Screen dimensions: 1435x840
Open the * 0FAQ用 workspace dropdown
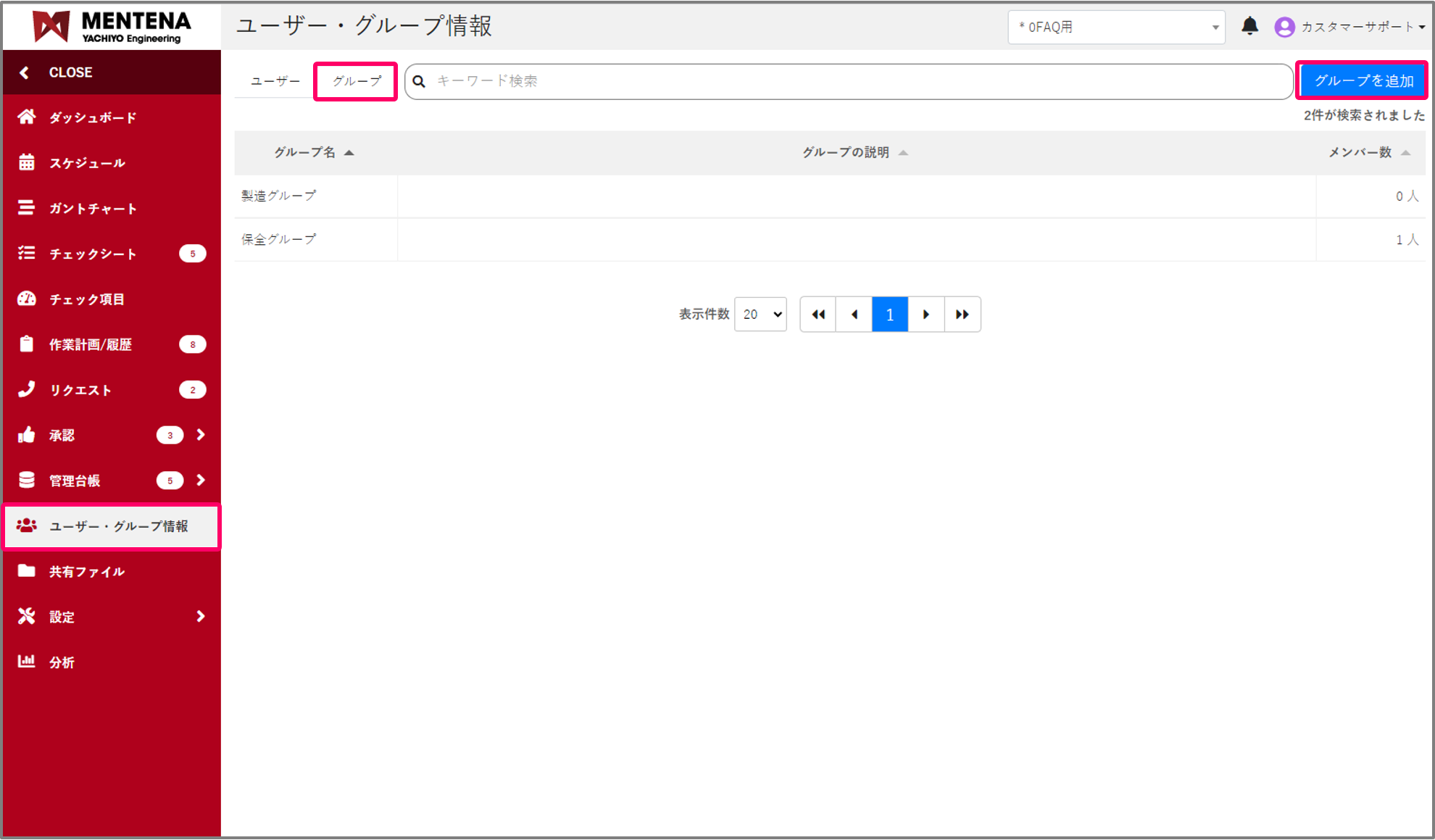(1116, 27)
